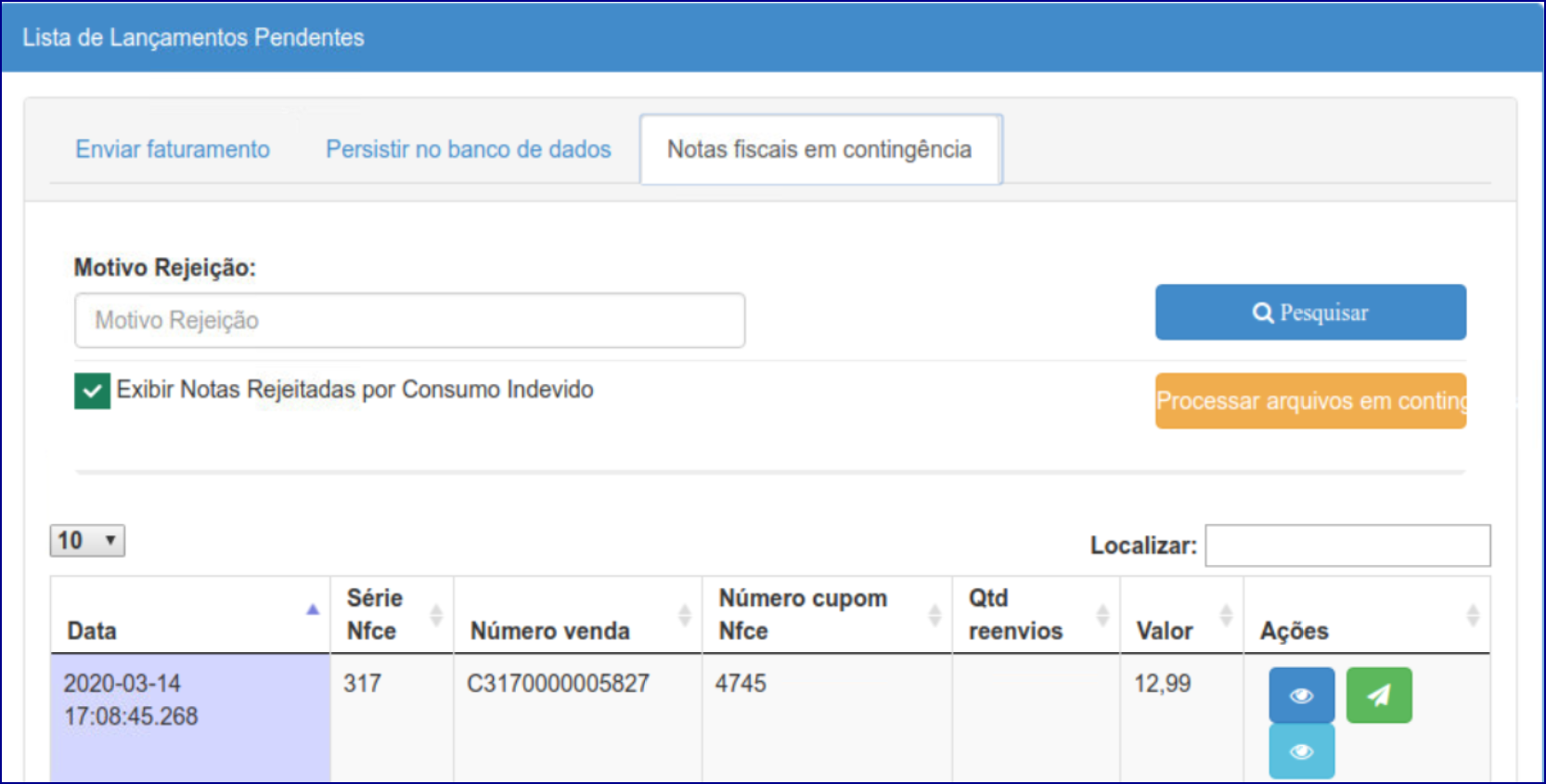The height and width of the screenshot is (784, 1546).
Task: Sort by Número cupom Nfce column
Action: tap(827, 615)
